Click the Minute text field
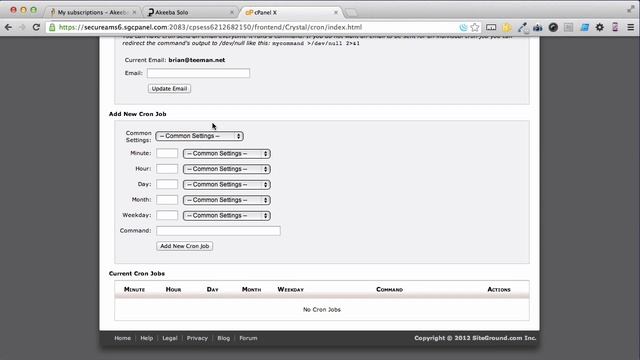 [167, 153]
